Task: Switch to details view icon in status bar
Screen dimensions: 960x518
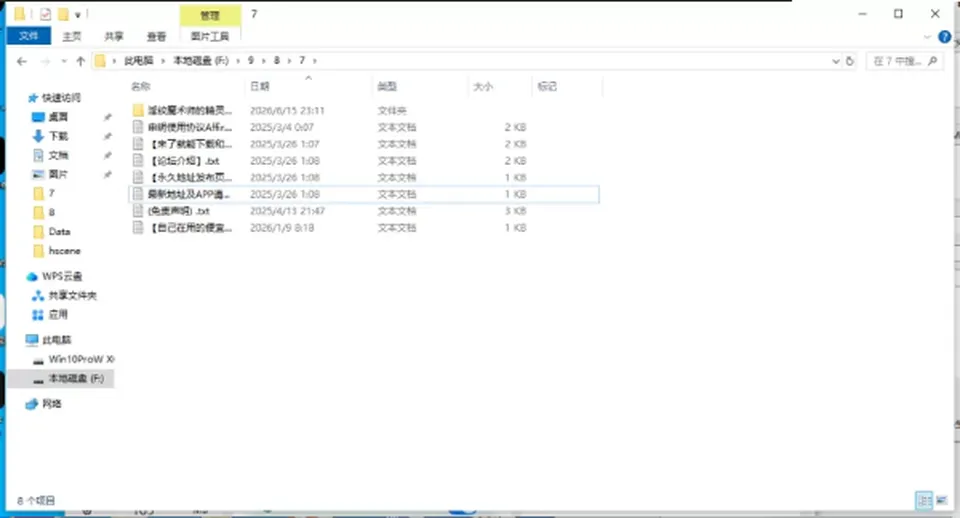Action: (924, 501)
